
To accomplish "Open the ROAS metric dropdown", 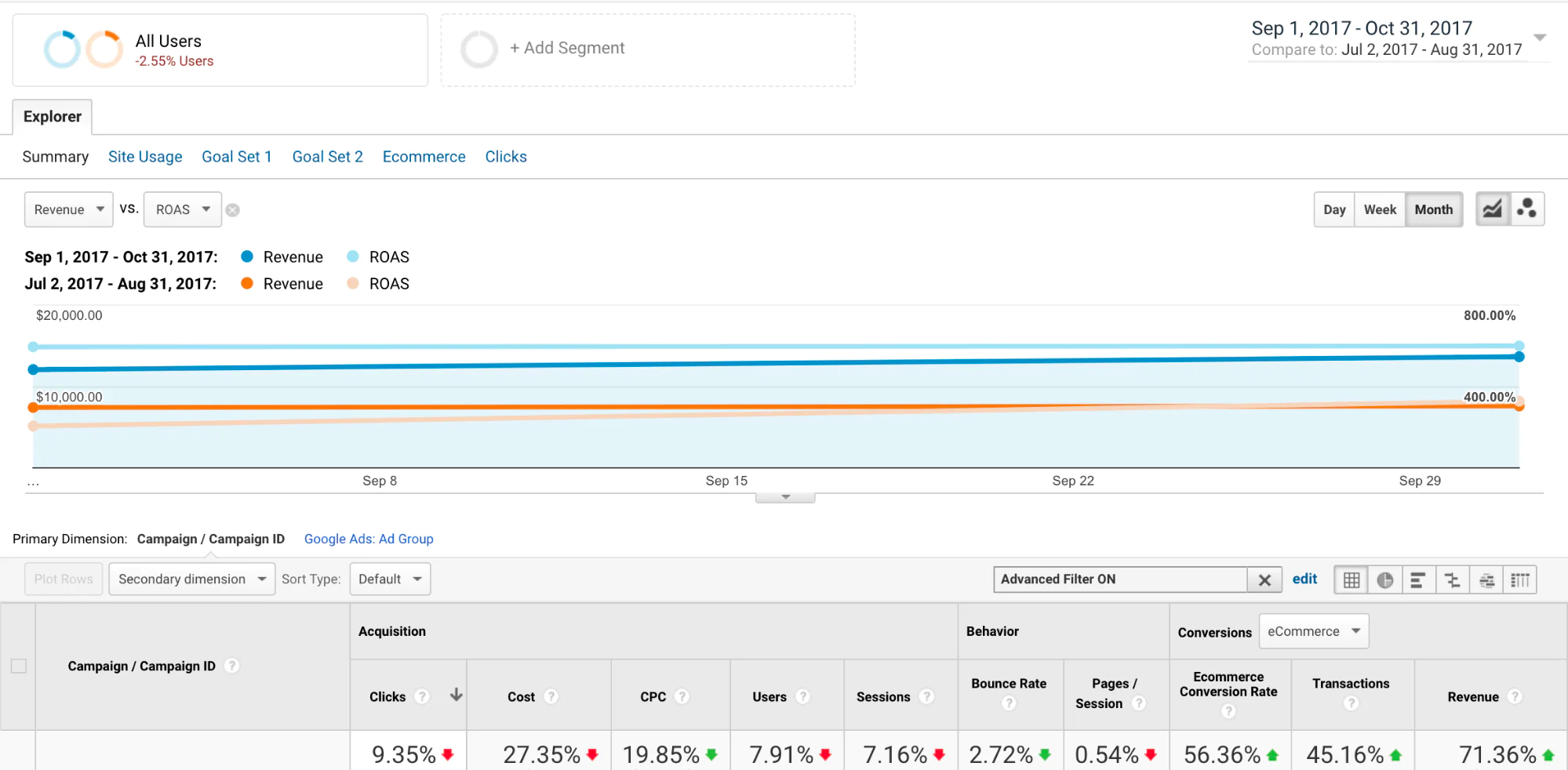I will (183, 209).
